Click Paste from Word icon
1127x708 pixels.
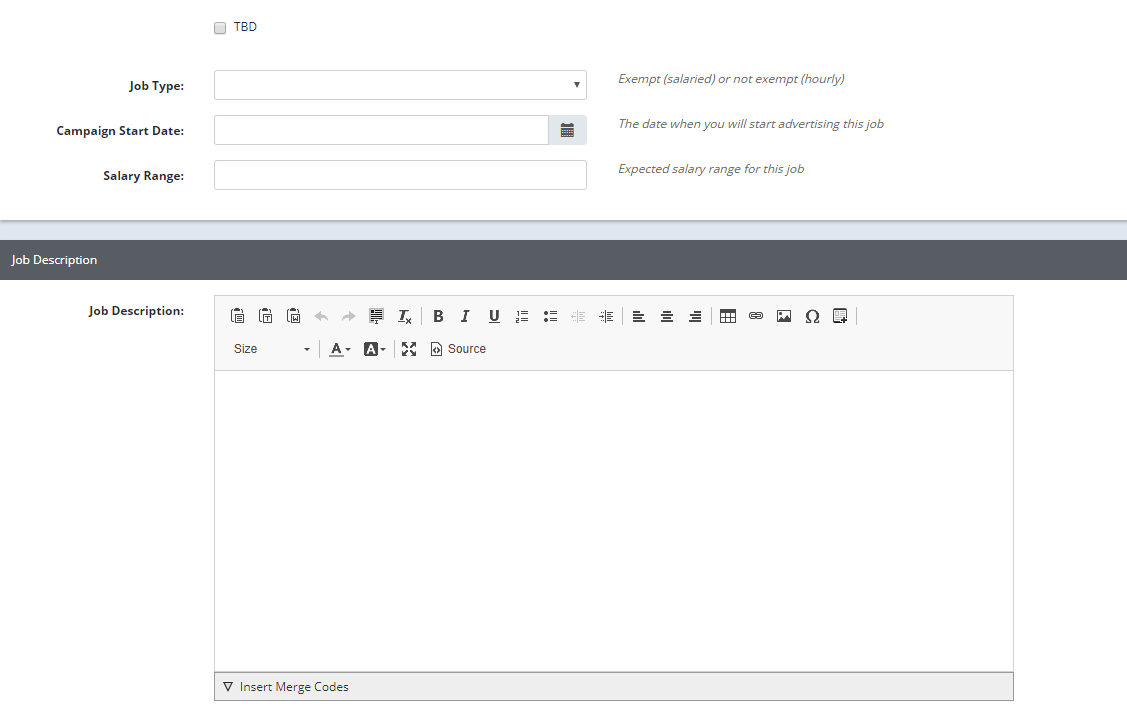(293, 316)
